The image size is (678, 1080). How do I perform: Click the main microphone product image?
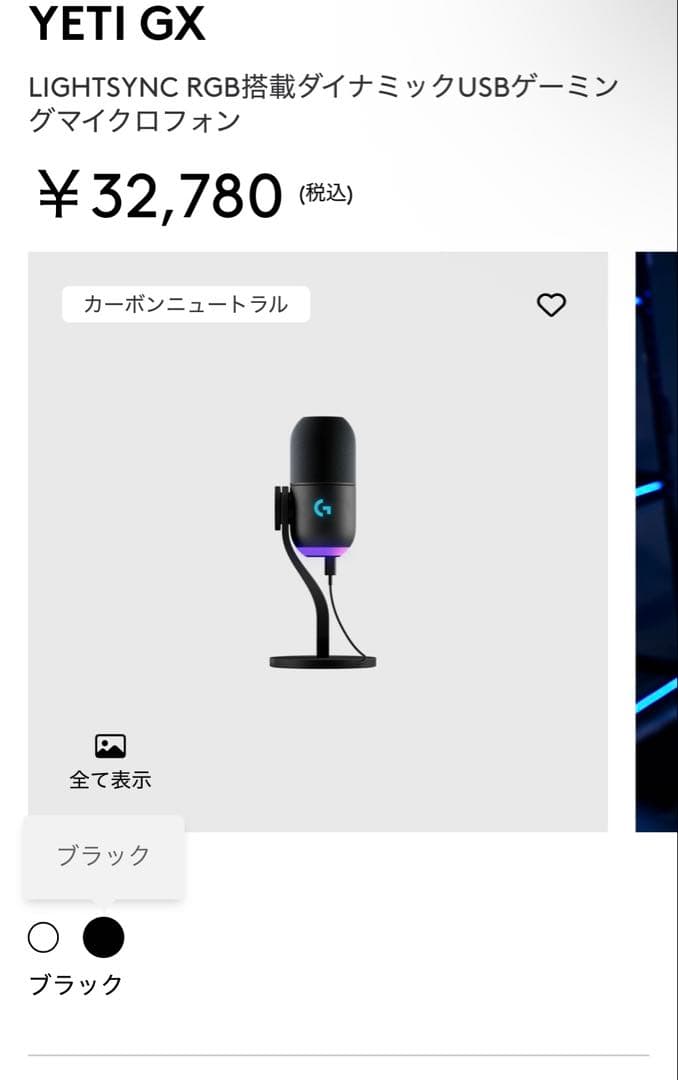320,540
